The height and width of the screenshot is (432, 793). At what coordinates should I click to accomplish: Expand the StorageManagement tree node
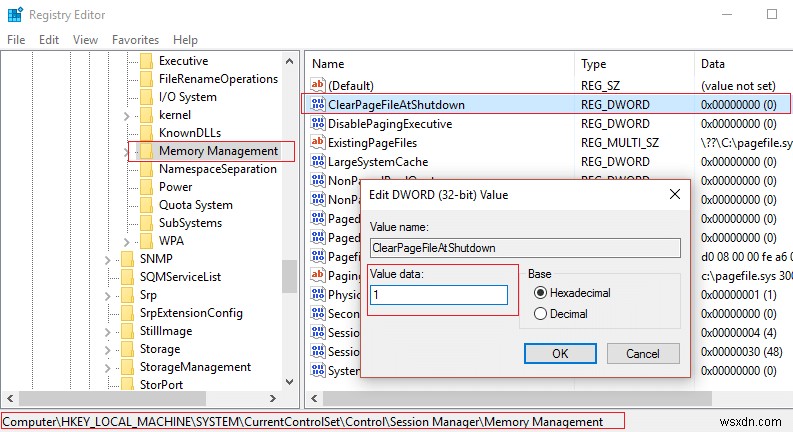107,368
